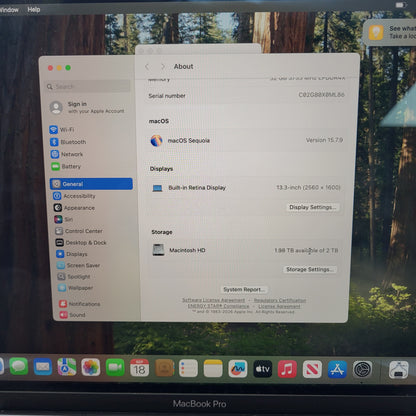
Task: Launch Messages from the Dock
Action: [19, 366]
